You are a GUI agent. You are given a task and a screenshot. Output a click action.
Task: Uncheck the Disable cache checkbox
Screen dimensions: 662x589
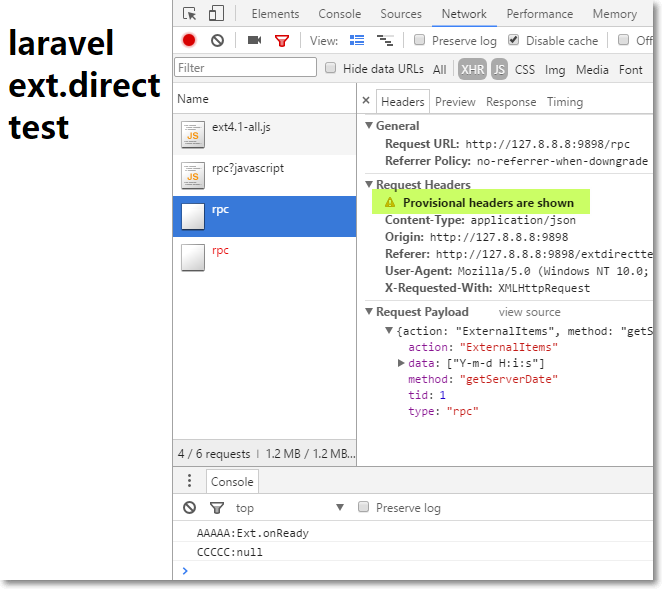[513, 40]
